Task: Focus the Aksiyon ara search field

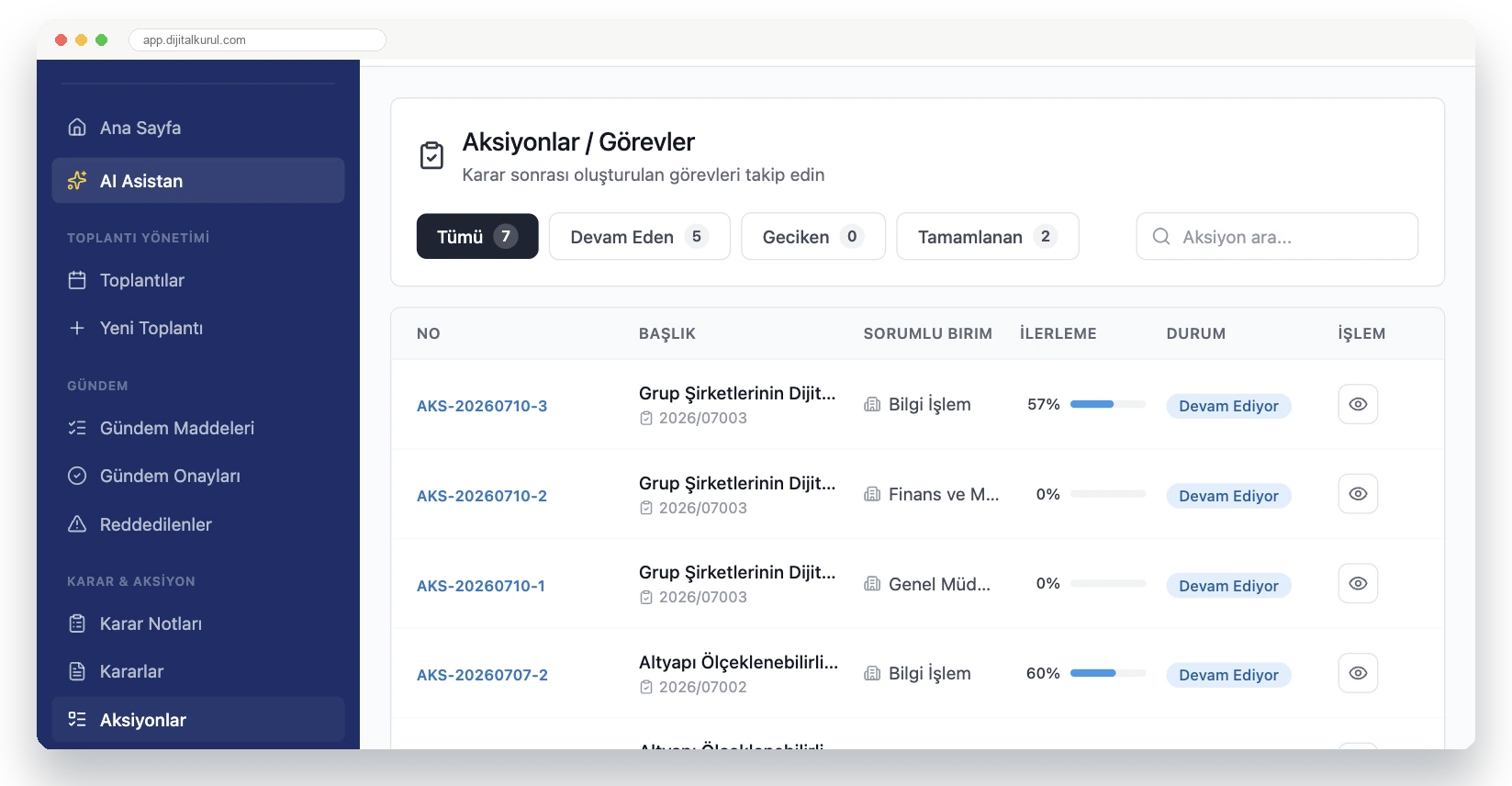Action: pyautogui.click(x=1277, y=237)
